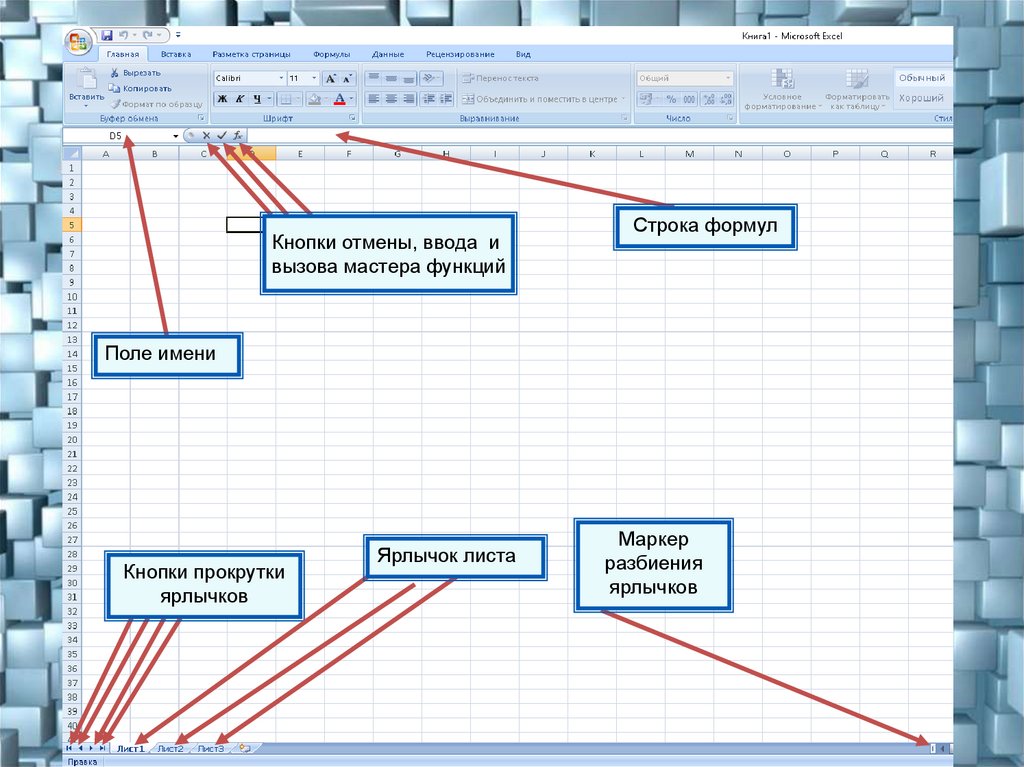Click the name box showing D5
Image resolution: width=1024 pixels, height=767 pixels.
click(x=116, y=136)
